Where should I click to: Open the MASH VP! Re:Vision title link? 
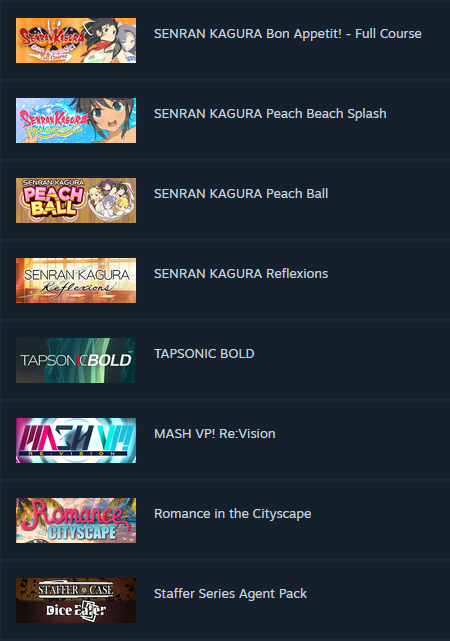(x=215, y=433)
